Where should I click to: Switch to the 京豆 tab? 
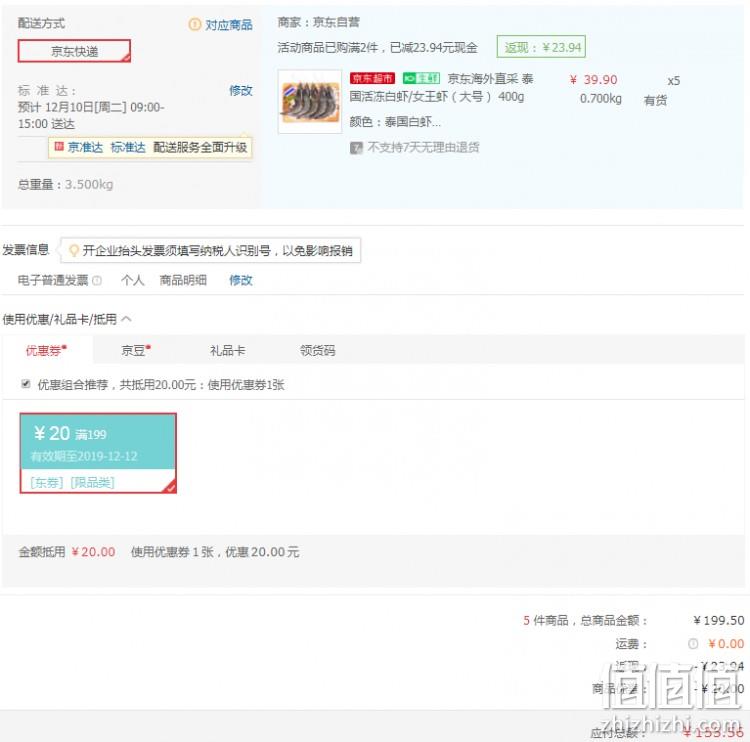(x=136, y=350)
